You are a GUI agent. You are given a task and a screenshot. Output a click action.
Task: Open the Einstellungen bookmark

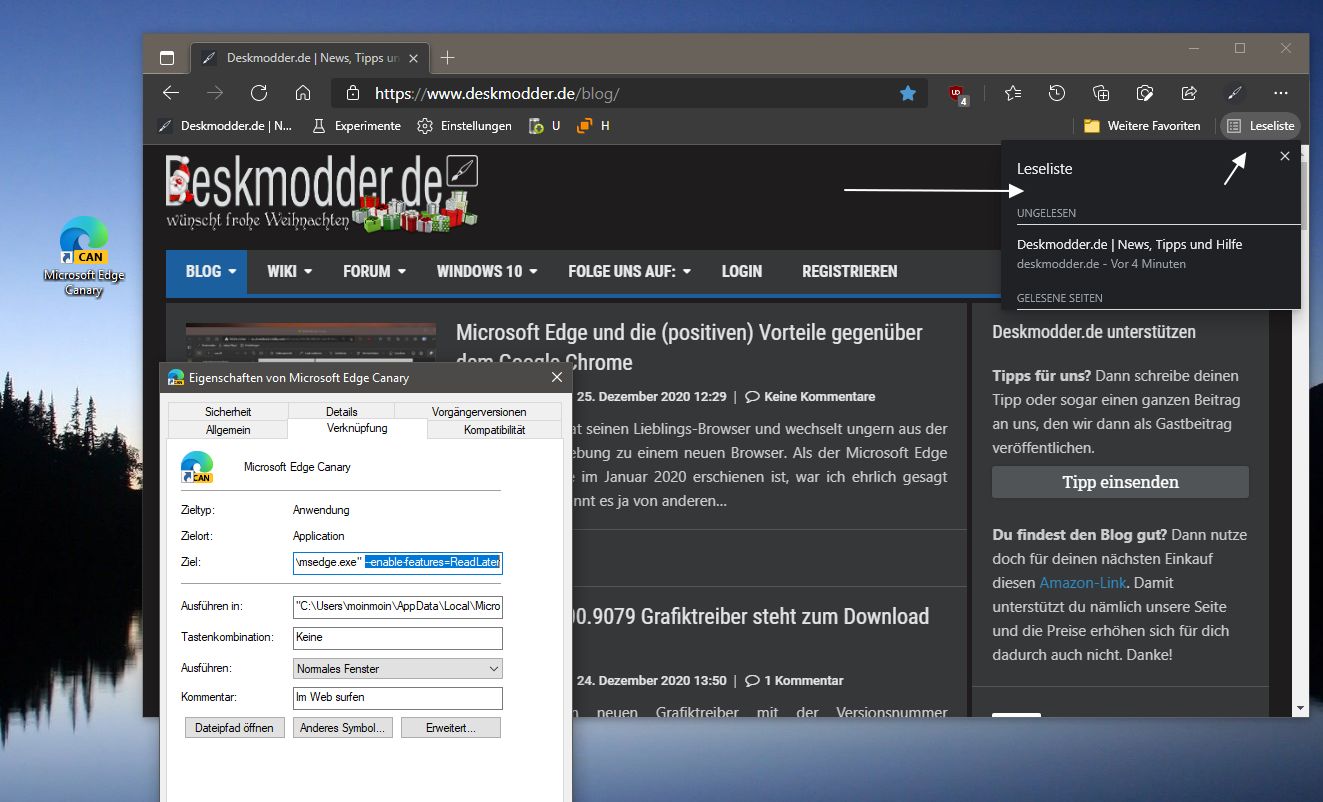(x=465, y=126)
